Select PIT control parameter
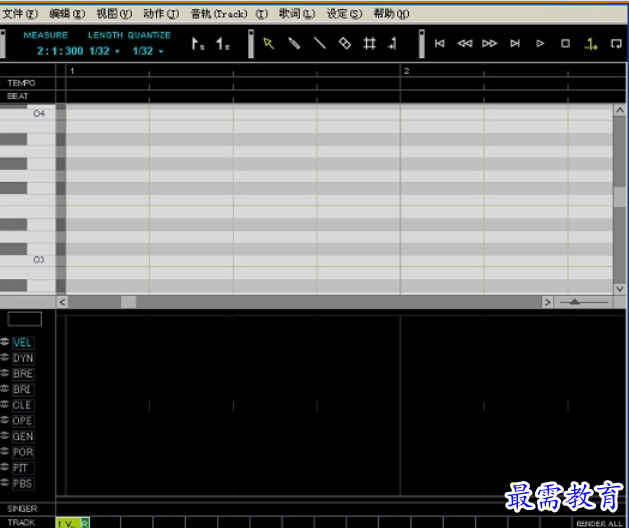The width and height of the screenshot is (629, 528). tap(22, 468)
